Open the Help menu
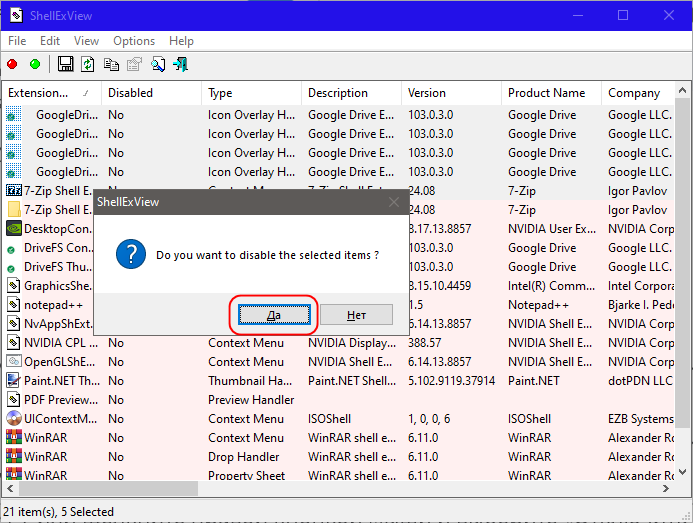This screenshot has width=693, height=523. (x=181, y=41)
